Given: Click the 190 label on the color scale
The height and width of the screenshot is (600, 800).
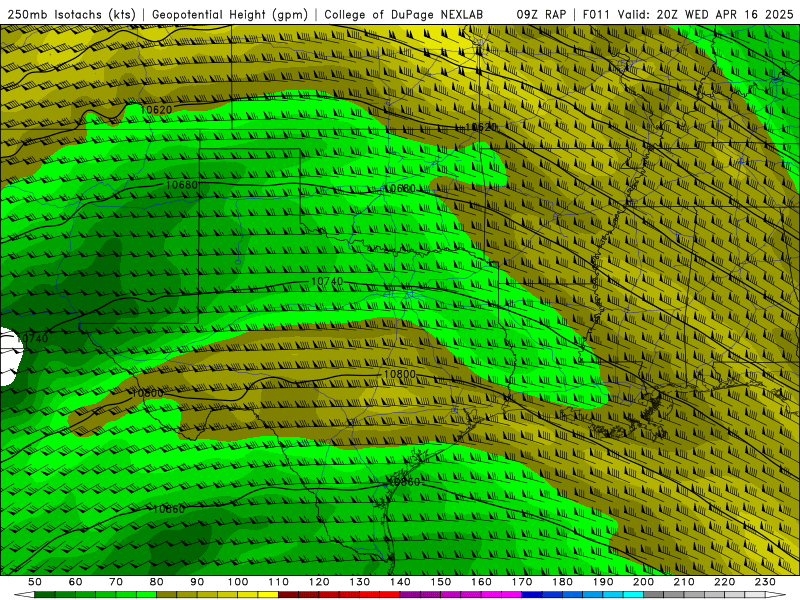Looking at the screenshot, I should (603, 582).
